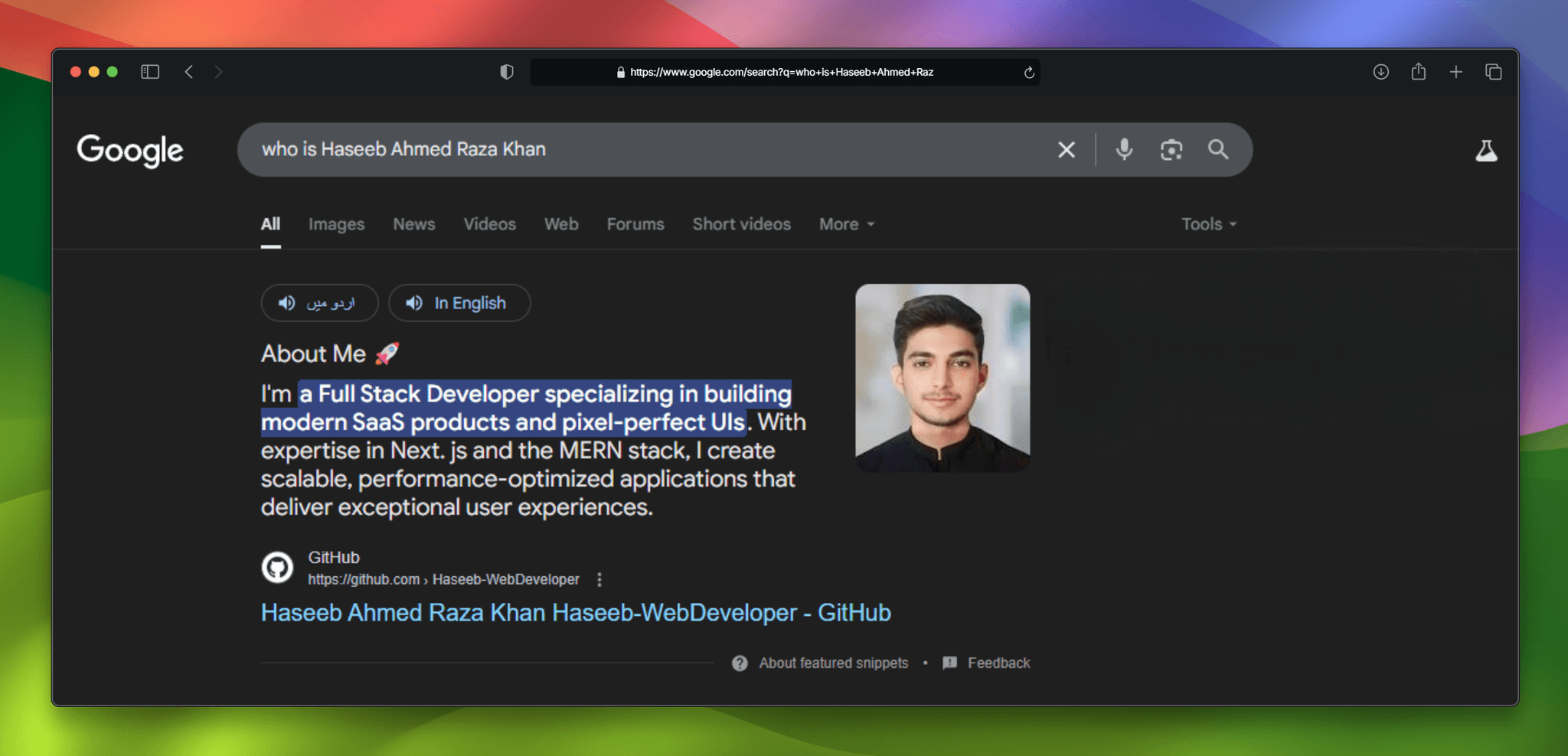Open the Safari share menu
The image size is (1568, 756).
click(1418, 72)
